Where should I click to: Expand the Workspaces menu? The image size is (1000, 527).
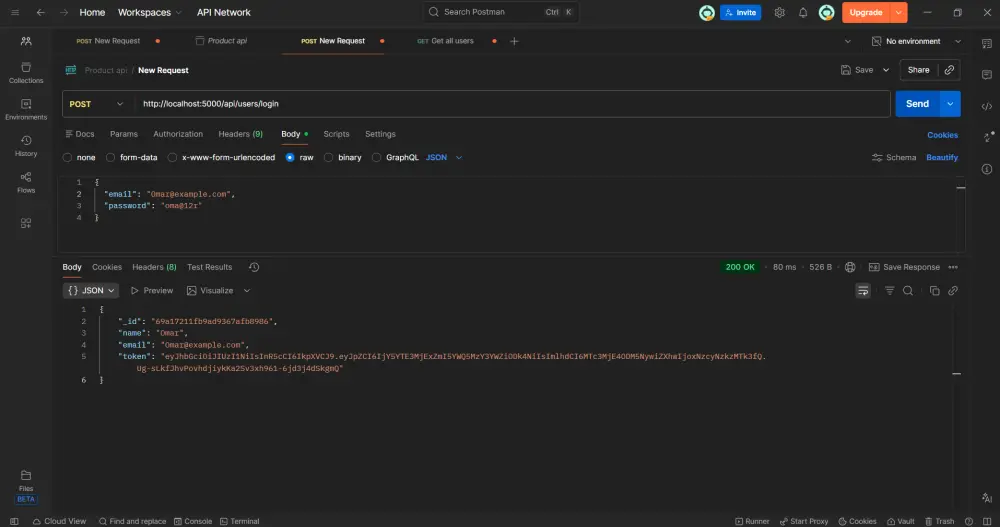[x=150, y=12]
